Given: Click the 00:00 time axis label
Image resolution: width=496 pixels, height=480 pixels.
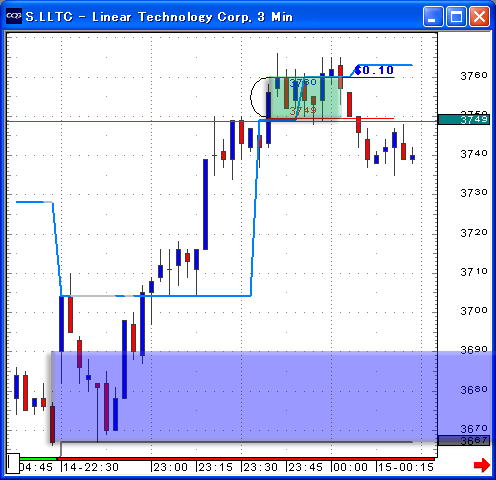Looking at the screenshot, I should (351, 467).
